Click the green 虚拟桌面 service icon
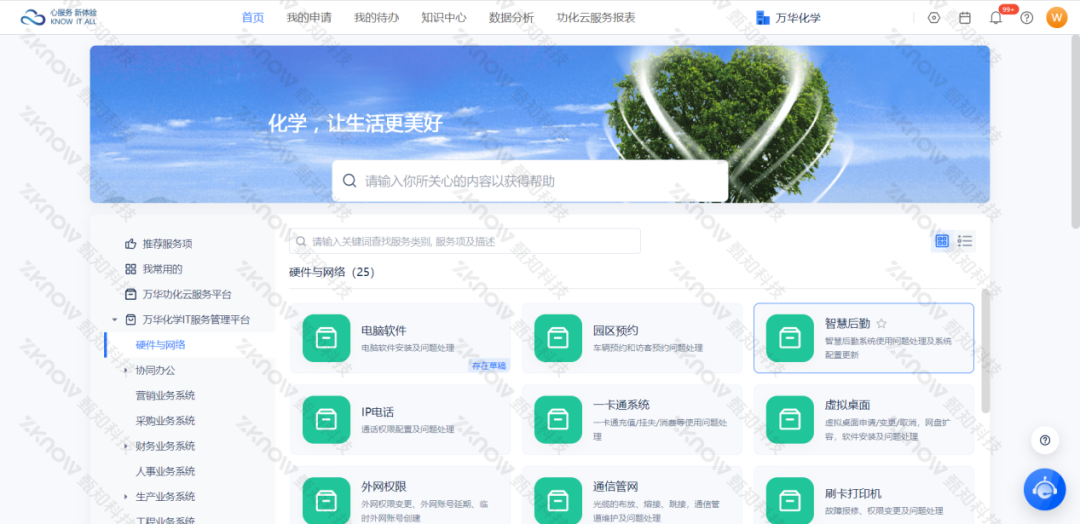The width and height of the screenshot is (1080, 524). (790, 419)
